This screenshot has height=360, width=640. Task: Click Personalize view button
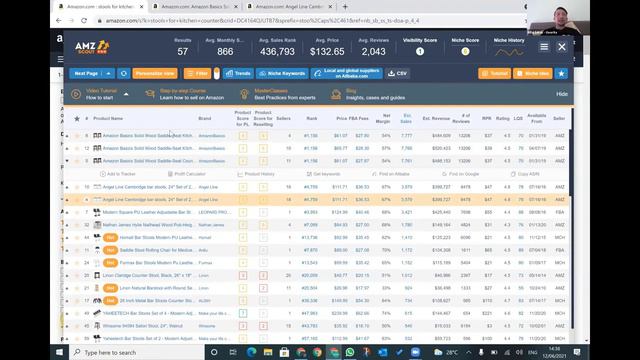(x=155, y=73)
